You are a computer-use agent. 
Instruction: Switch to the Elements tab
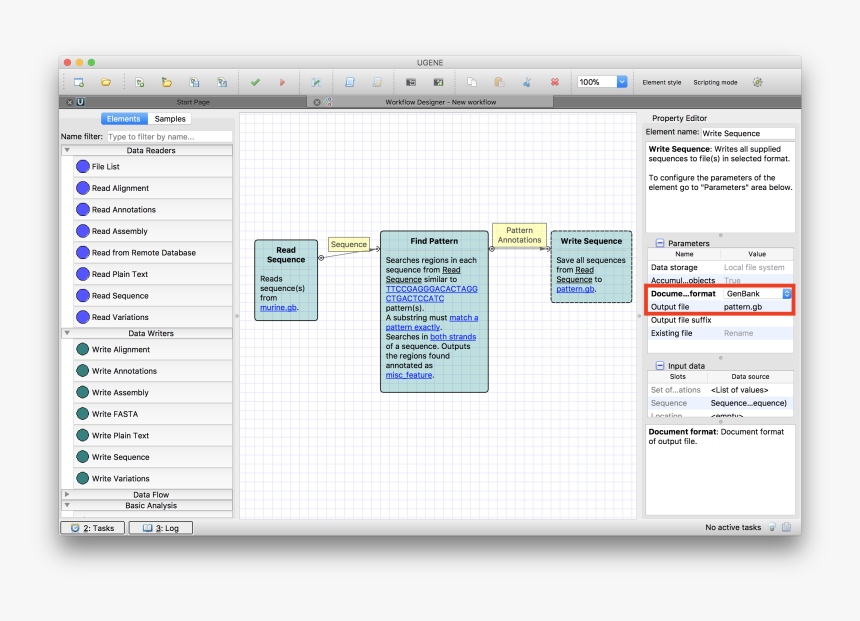click(x=123, y=118)
